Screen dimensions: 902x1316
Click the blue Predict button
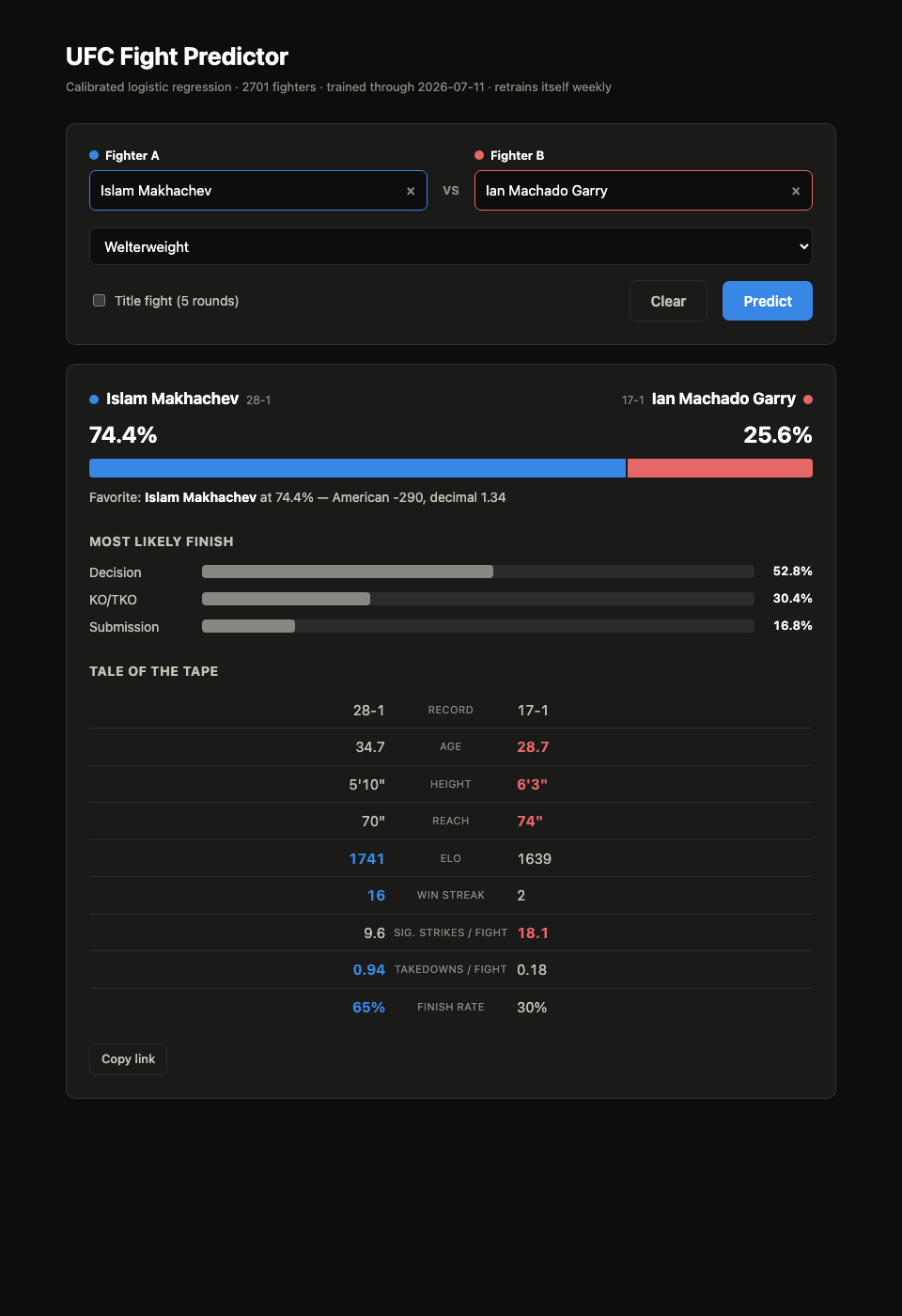point(768,301)
